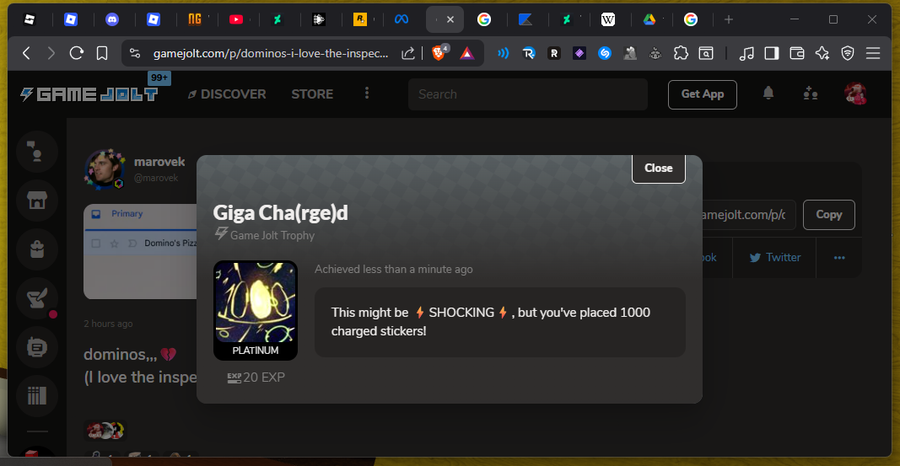Open the Game Jolt logo home link
Image resolution: width=900 pixels, height=466 pixels.
coord(89,94)
